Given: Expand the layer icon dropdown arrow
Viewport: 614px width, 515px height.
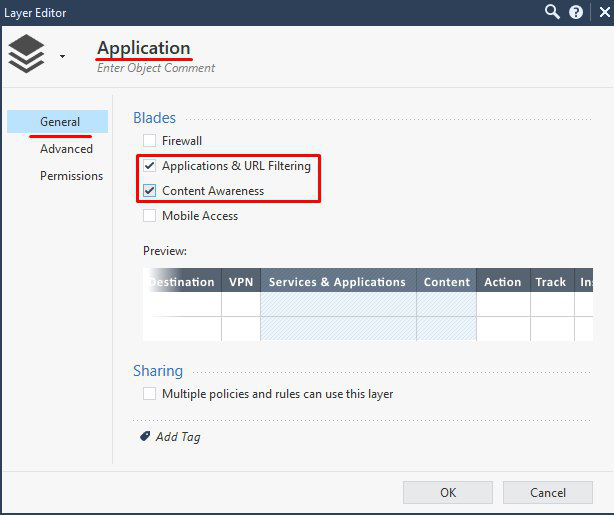Looking at the screenshot, I should point(62,56).
